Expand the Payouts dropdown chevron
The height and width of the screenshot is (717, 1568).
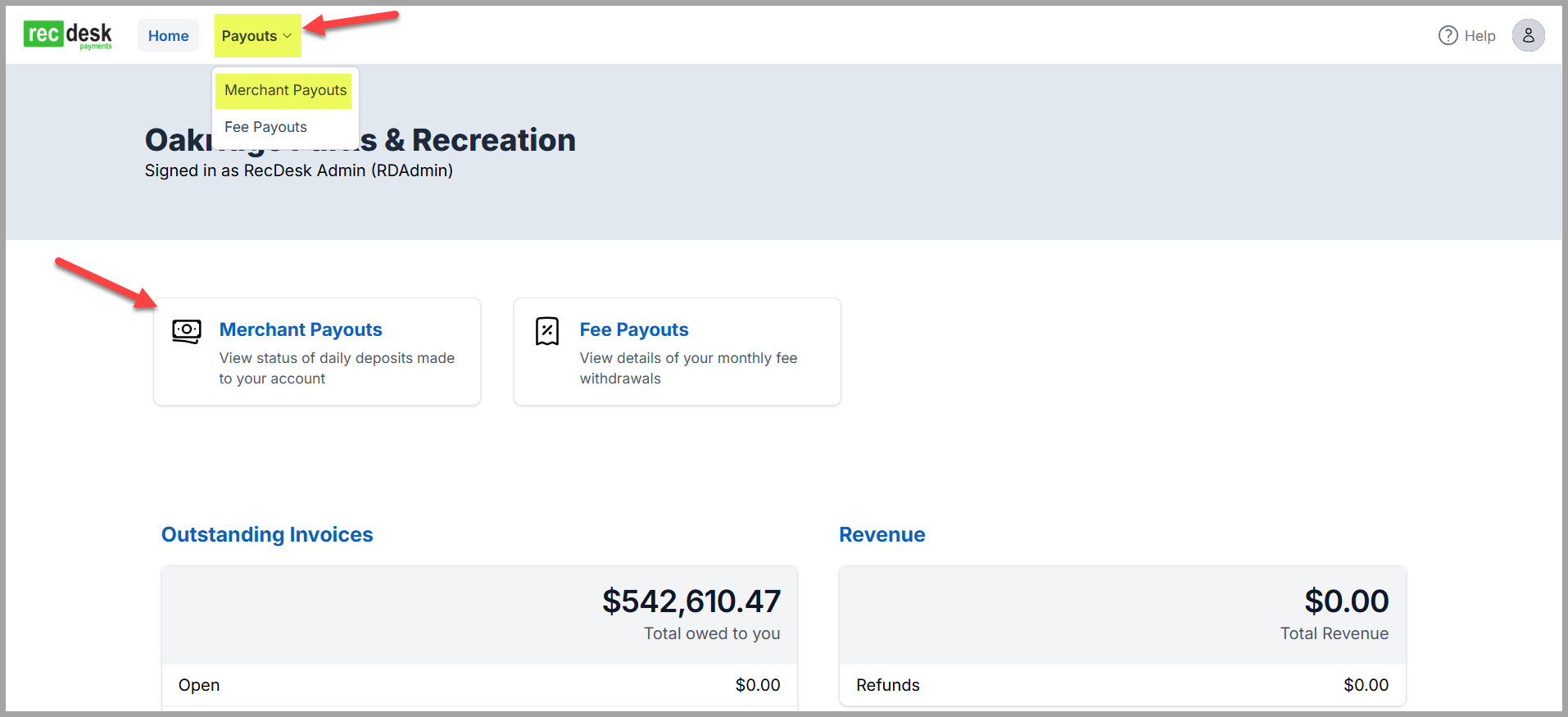[x=288, y=36]
